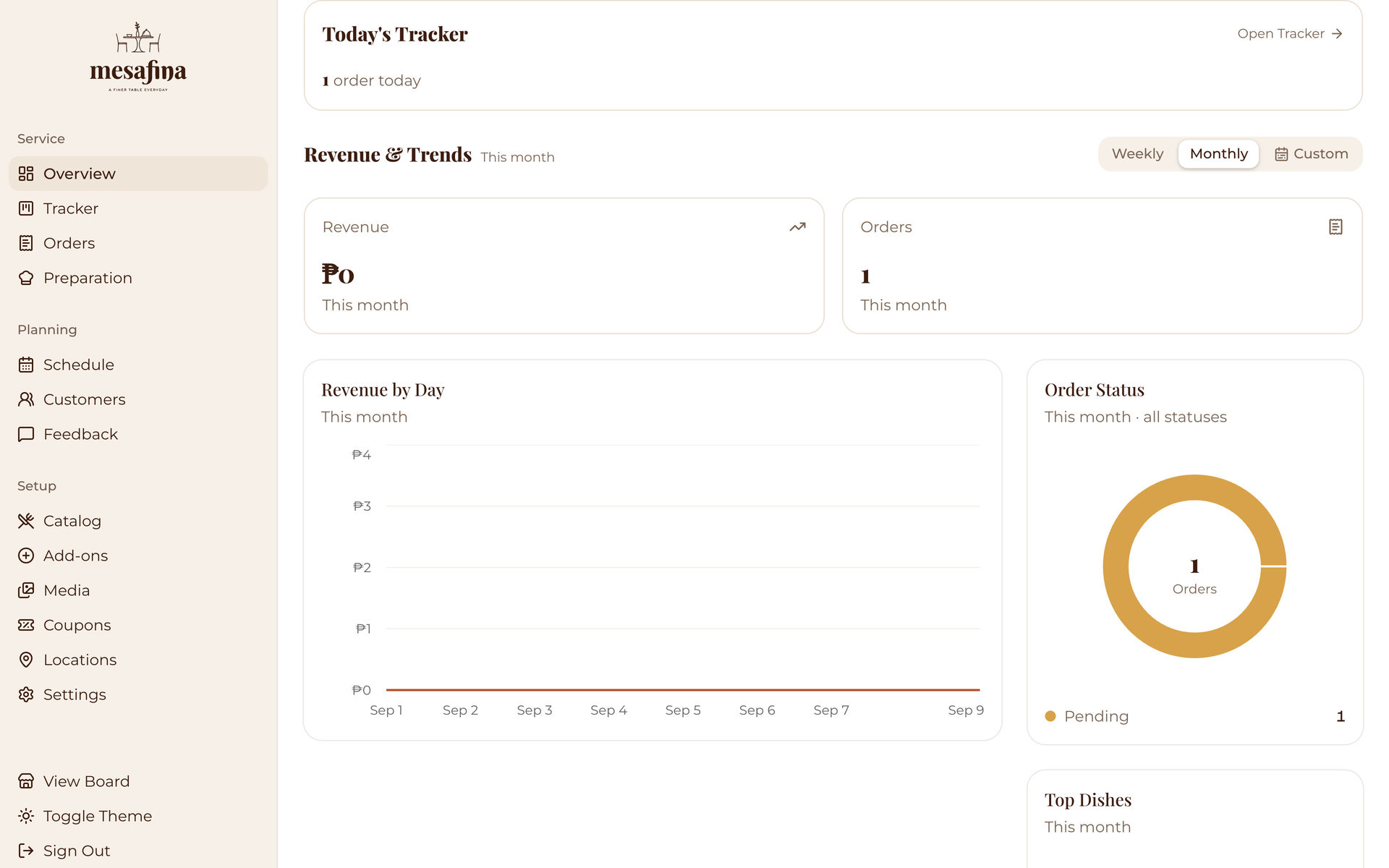Click the ₱0 revenue value
Image resolution: width=1389 pixels, height=868 pixels.
coord(338,274)
